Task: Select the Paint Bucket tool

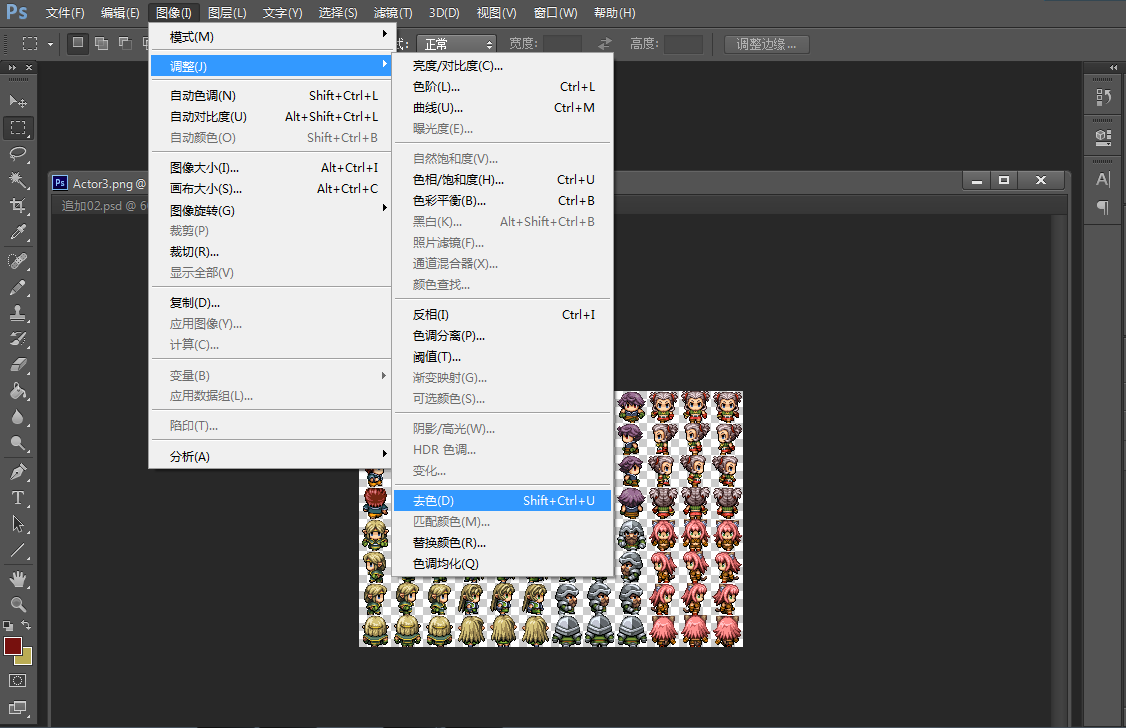Action: tap(18, 391)
